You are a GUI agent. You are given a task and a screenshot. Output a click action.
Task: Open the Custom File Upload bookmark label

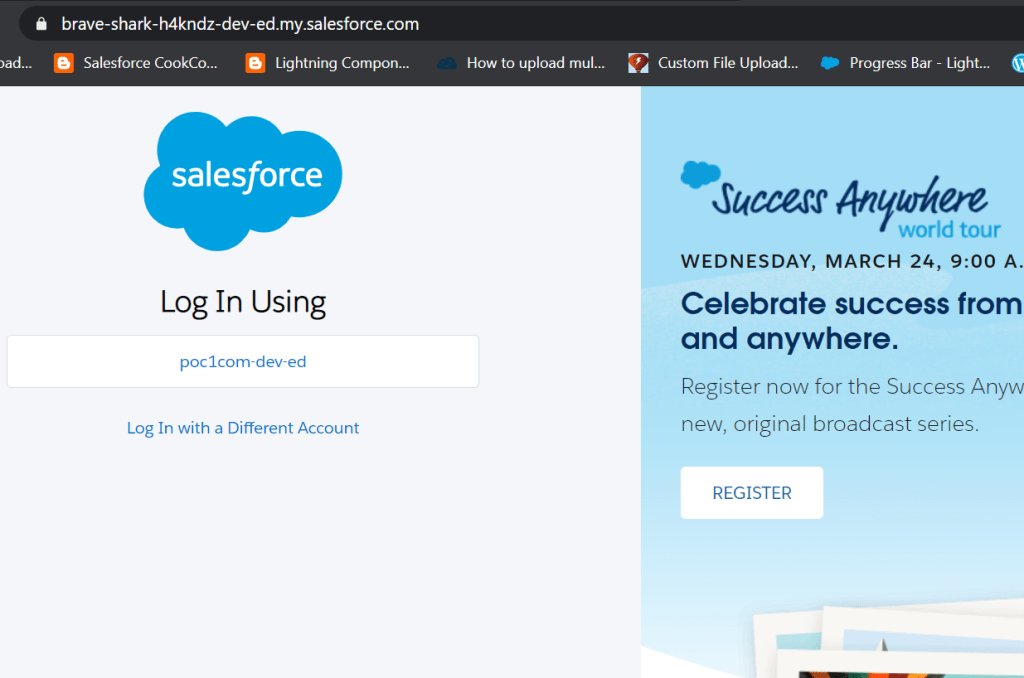coord(727,63)
